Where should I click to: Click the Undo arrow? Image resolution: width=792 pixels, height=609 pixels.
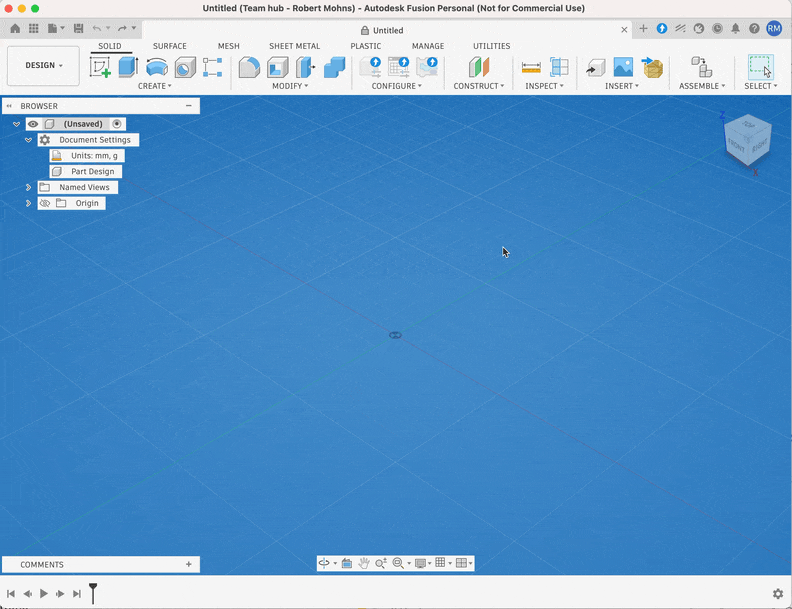tap(96, 28)
